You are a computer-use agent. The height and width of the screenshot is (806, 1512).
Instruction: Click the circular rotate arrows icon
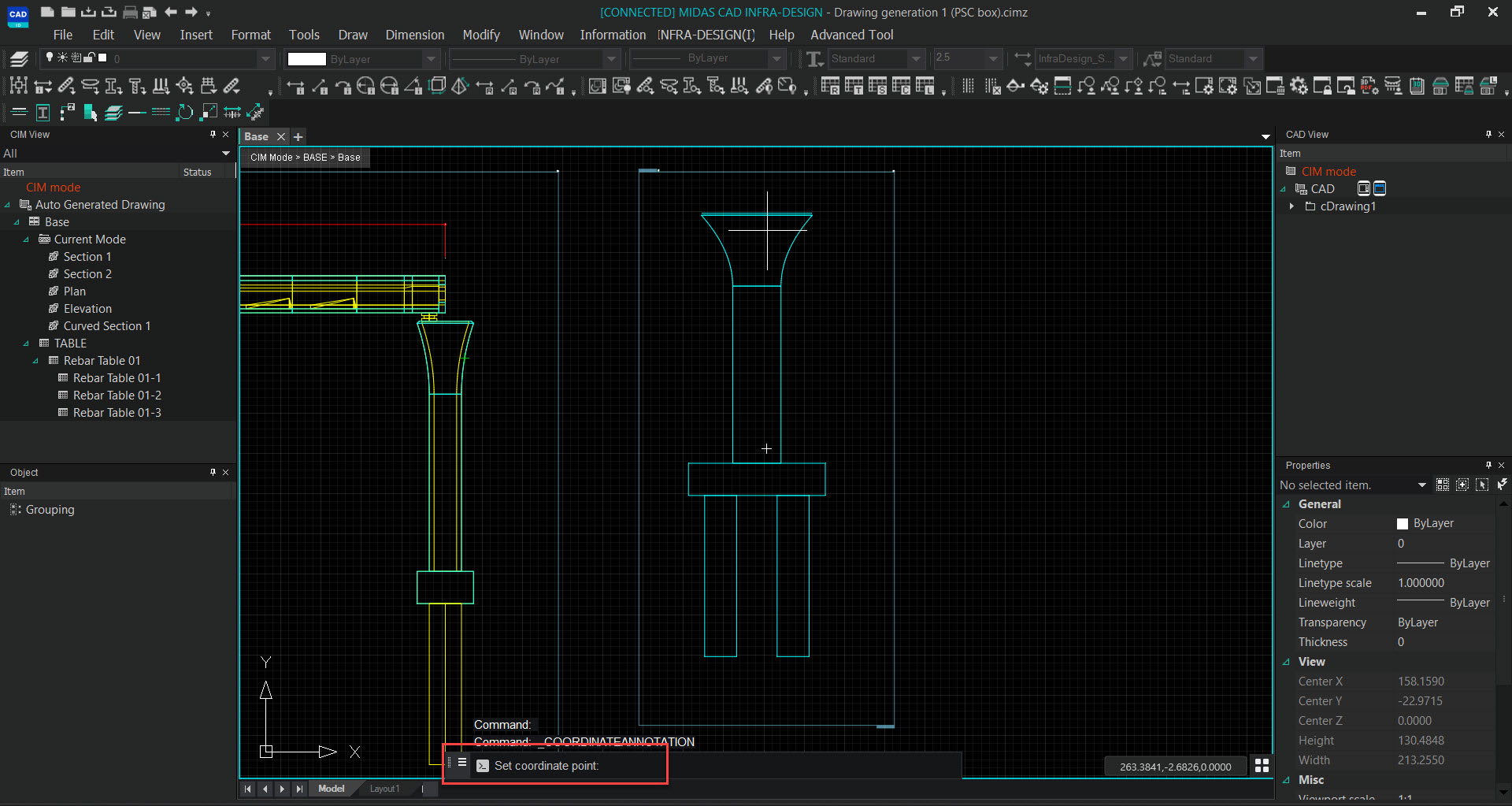pos(185,113)
